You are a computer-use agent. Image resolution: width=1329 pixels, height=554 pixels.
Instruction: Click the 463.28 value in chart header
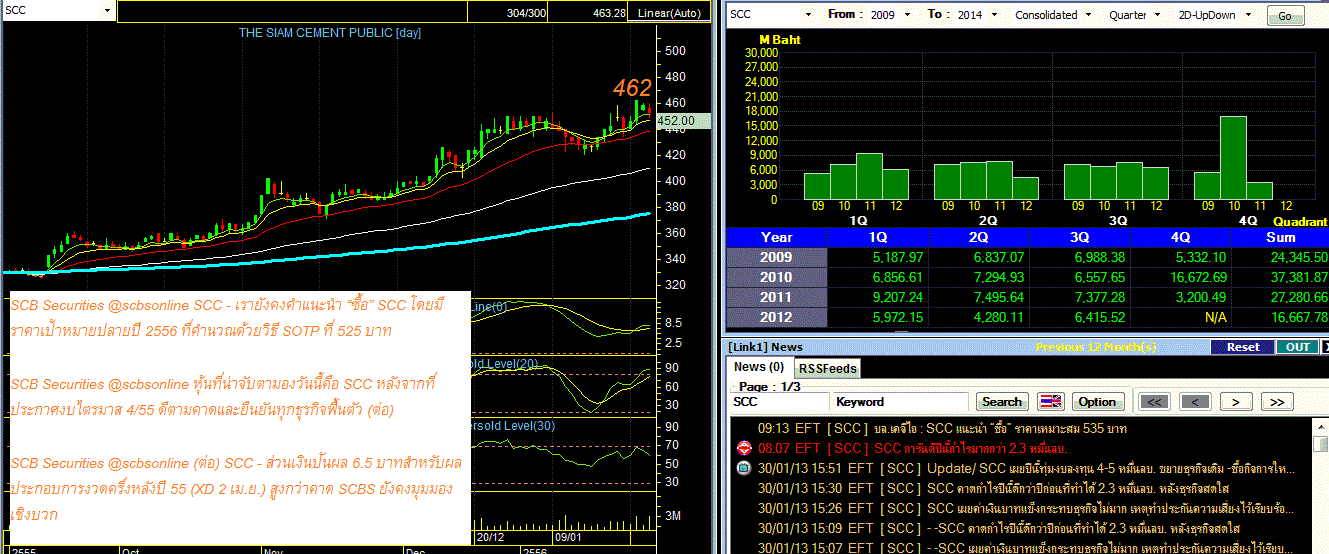[x=609, y=13]
